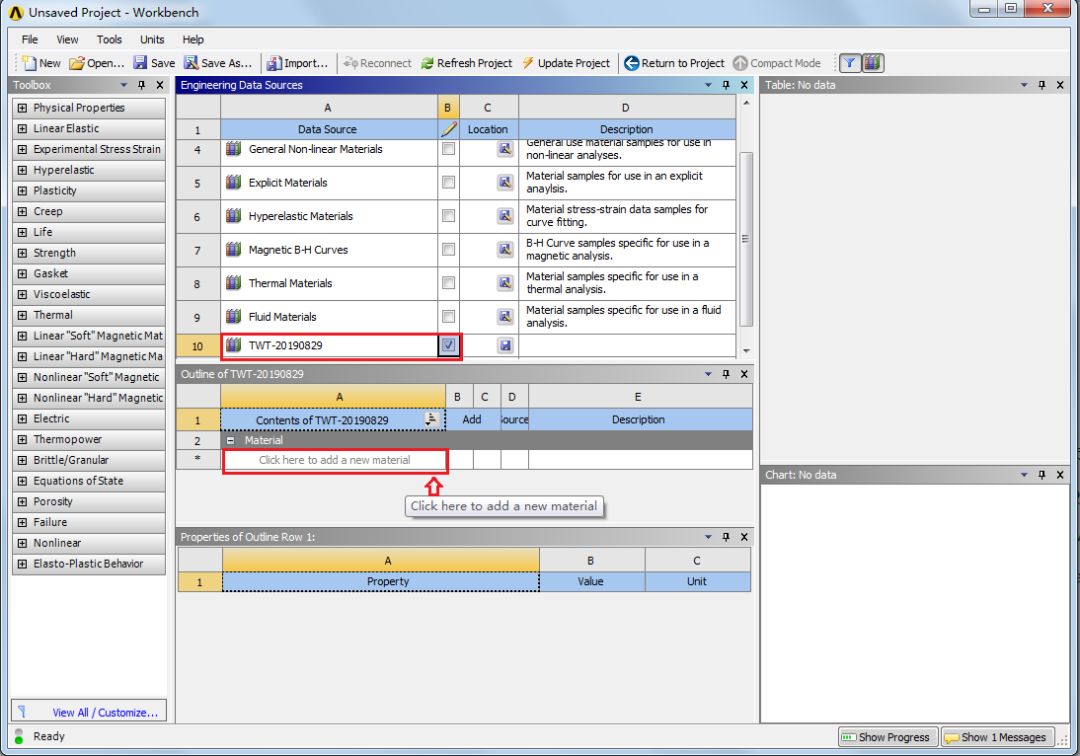Click Update Project in the toolbar
The height and width of the screenshot is (756, 1080).
tap(565, 63)
